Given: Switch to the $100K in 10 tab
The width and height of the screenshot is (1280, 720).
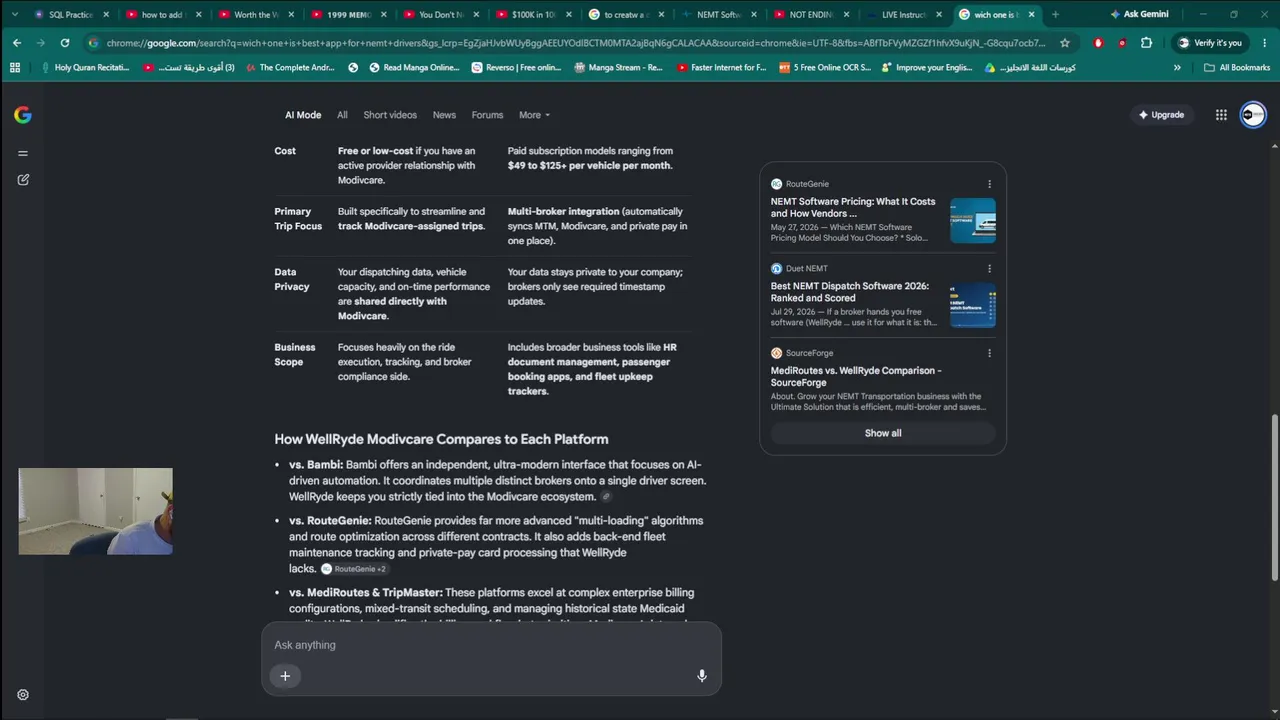Looking at the screenshot, I should tap(532, 15).
